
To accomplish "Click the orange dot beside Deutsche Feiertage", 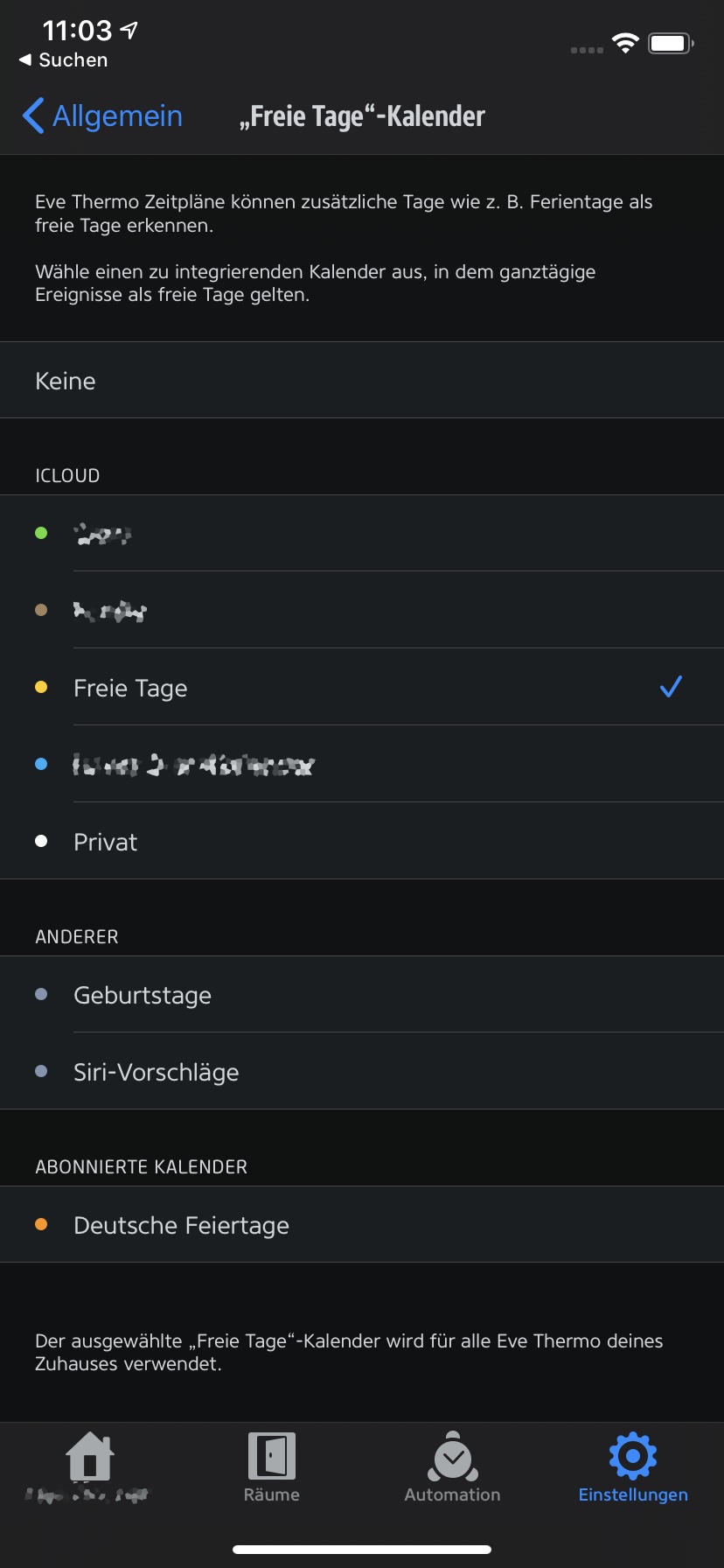I will (41, 1224).
